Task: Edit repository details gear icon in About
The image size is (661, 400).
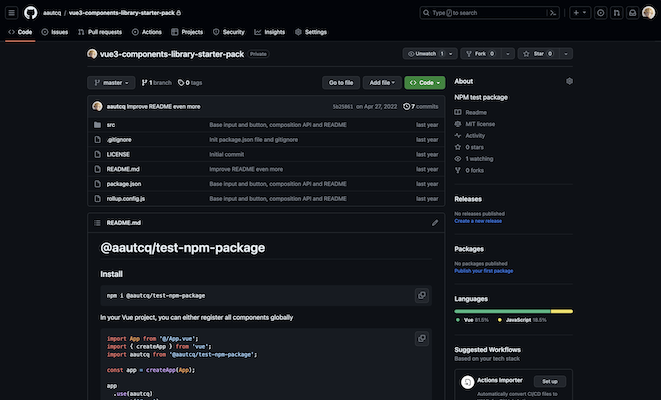Action: click(569, 81)
